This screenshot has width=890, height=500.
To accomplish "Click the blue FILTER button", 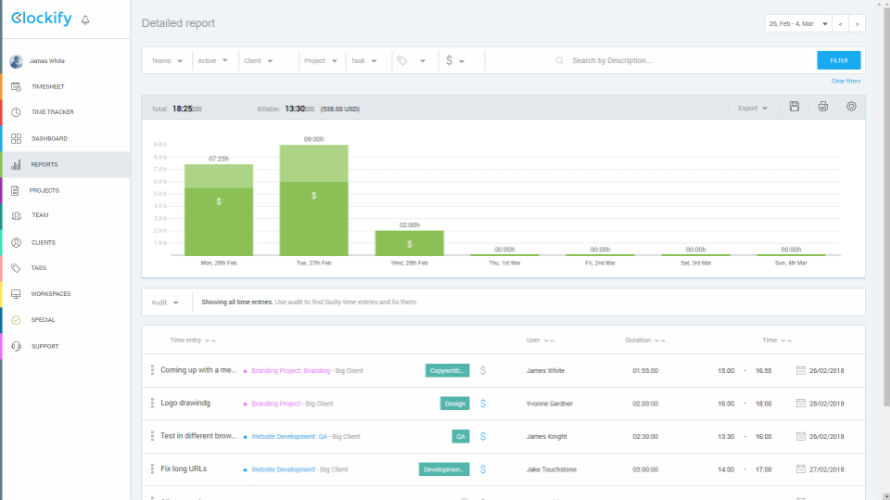I will (x=838, y=61).
